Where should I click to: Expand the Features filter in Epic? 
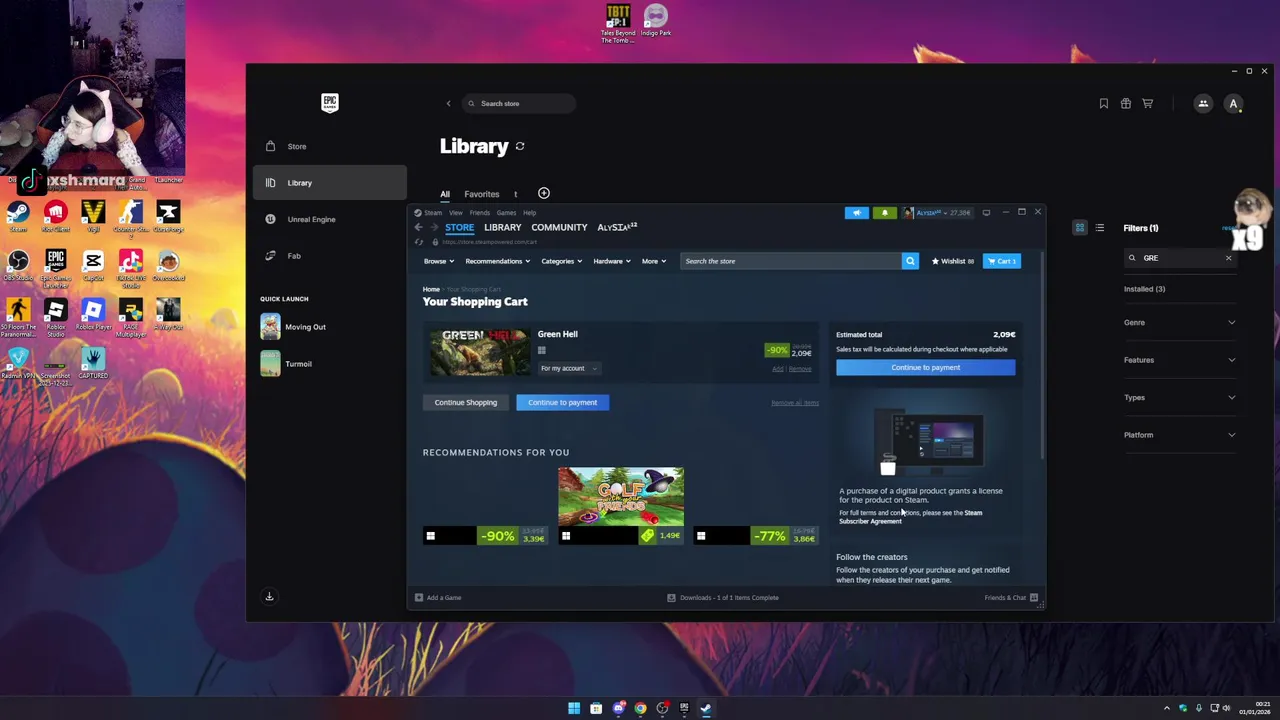[x=1180, y=360]
